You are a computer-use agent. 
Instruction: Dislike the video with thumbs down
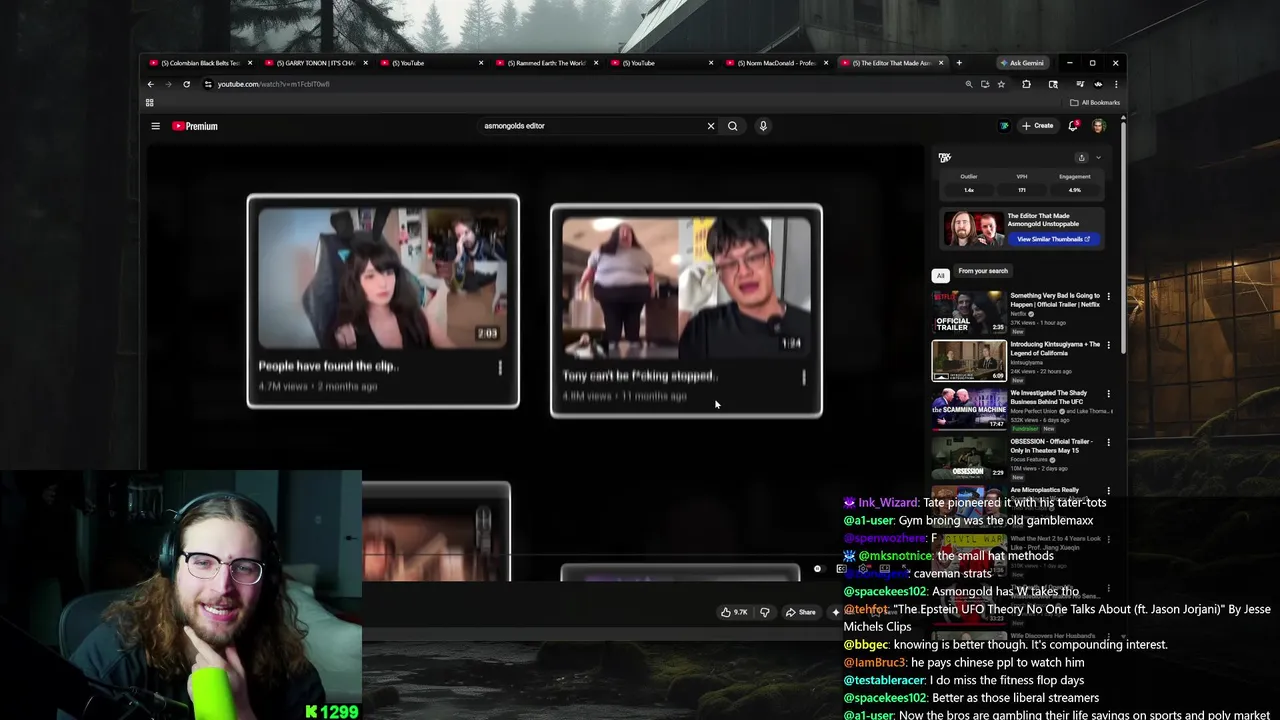[765, 612]
